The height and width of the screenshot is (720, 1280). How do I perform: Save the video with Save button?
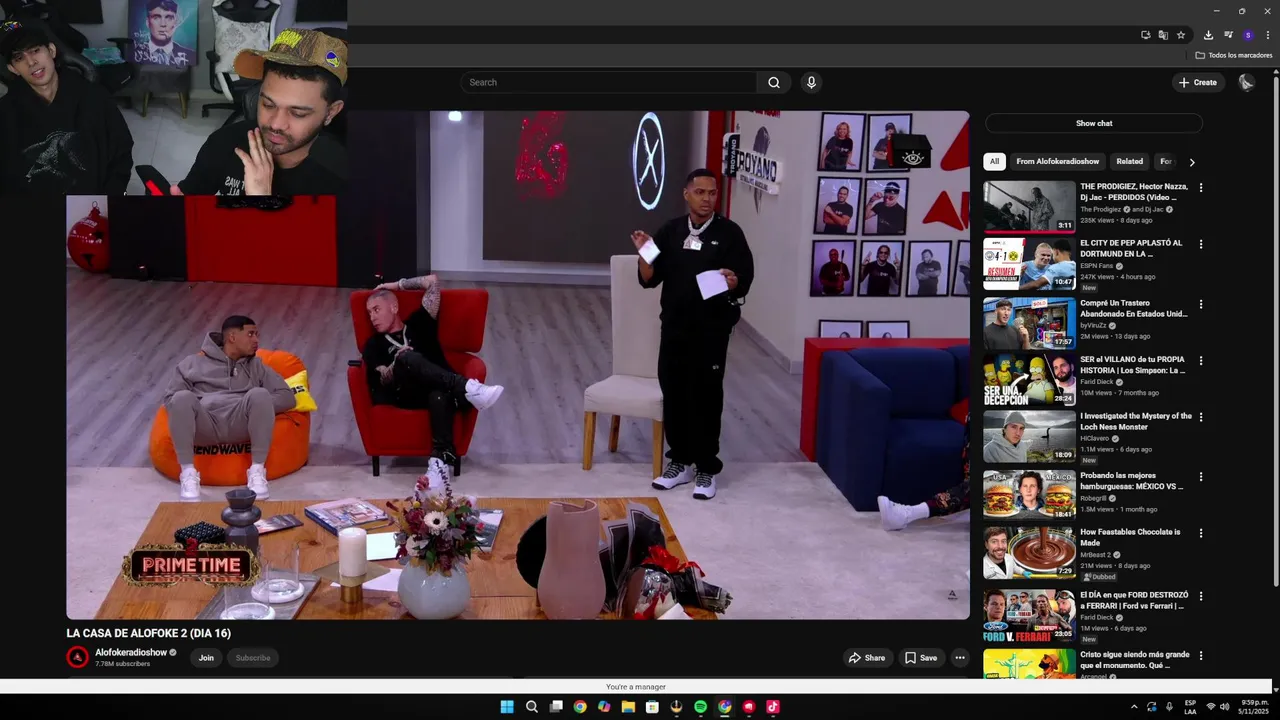tap(921, 658)
